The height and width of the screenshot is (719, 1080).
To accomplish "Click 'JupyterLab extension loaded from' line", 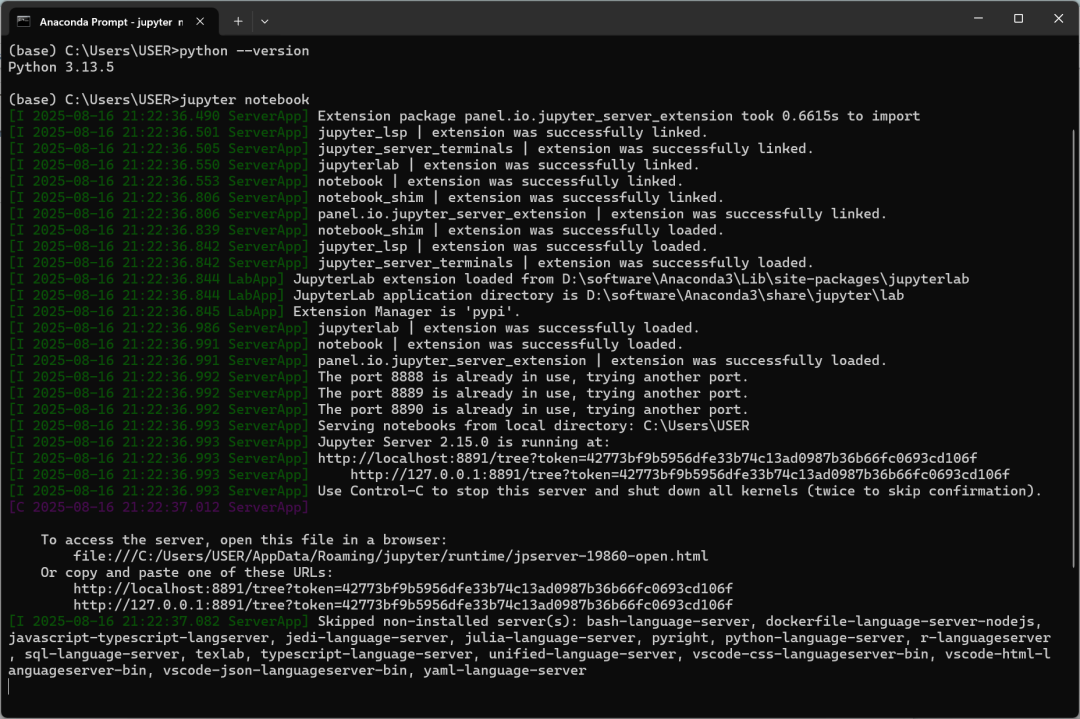I will 631,280.
